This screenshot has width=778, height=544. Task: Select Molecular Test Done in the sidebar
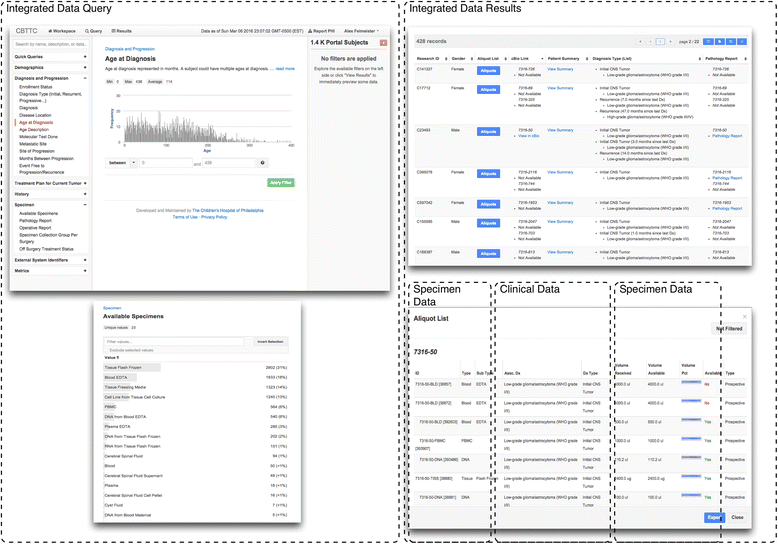(38, 136)
